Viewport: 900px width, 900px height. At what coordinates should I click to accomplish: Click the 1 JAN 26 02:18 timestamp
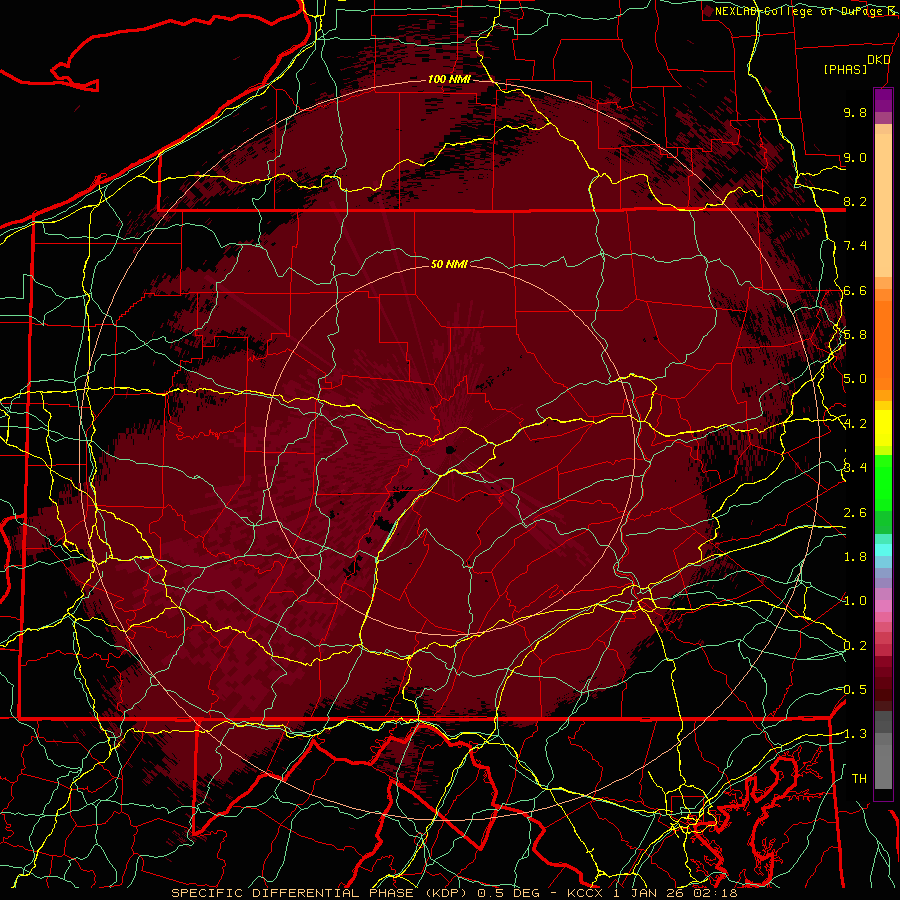coord(676,893)
